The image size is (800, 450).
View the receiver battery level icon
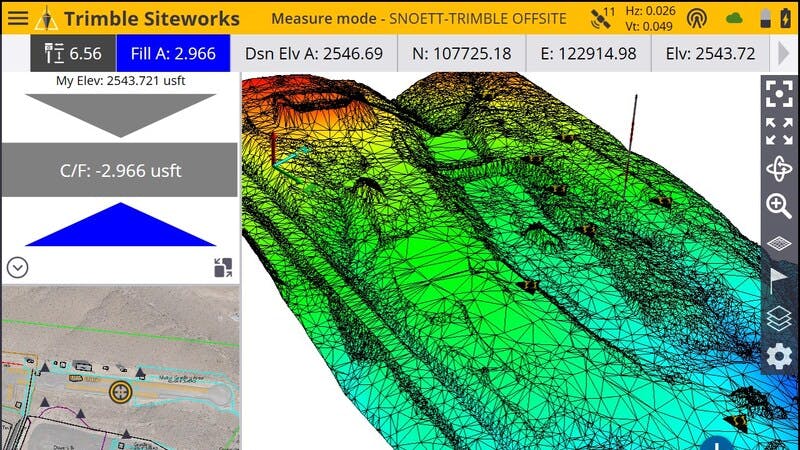click(x=765, y=18)
